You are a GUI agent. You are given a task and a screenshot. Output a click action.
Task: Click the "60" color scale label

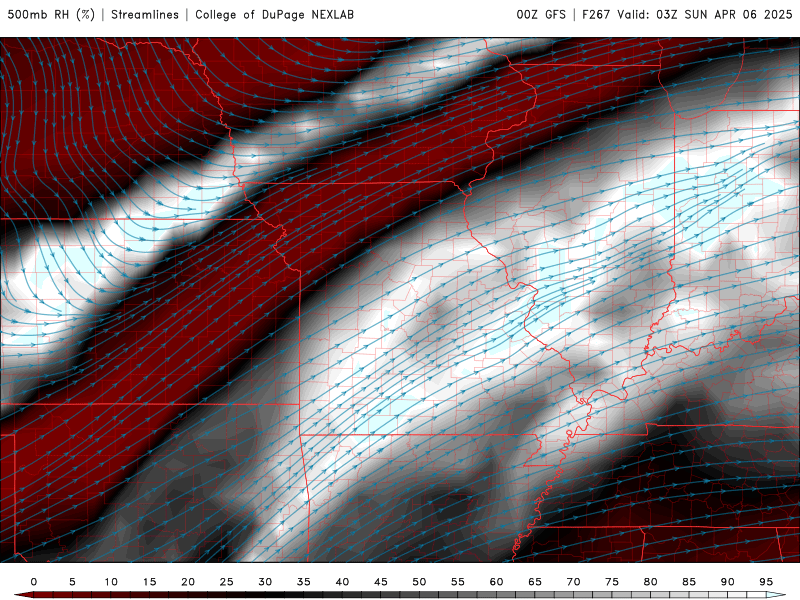coord(496,582)
